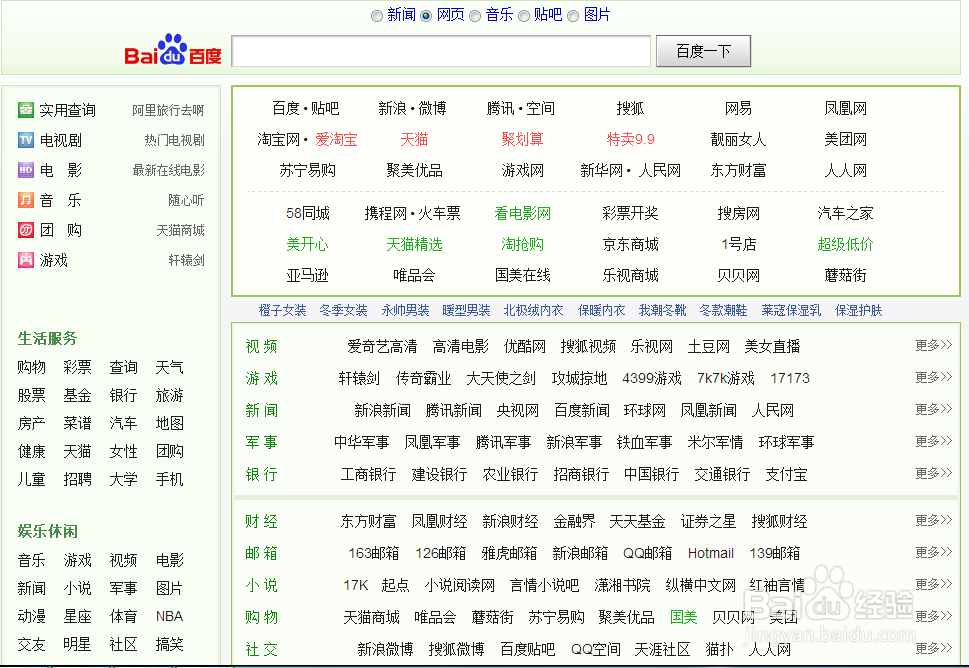Expand more links in 财经 row
This screenshot has height=668, width=969.
[933, 521]
